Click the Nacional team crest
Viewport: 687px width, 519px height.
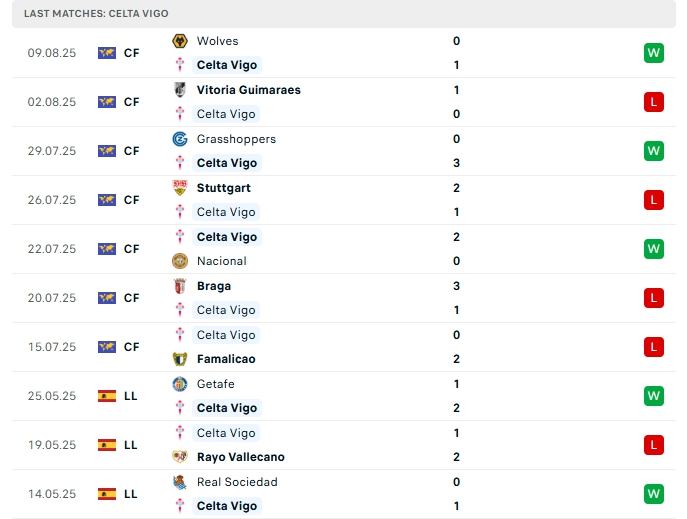point(180,261)
